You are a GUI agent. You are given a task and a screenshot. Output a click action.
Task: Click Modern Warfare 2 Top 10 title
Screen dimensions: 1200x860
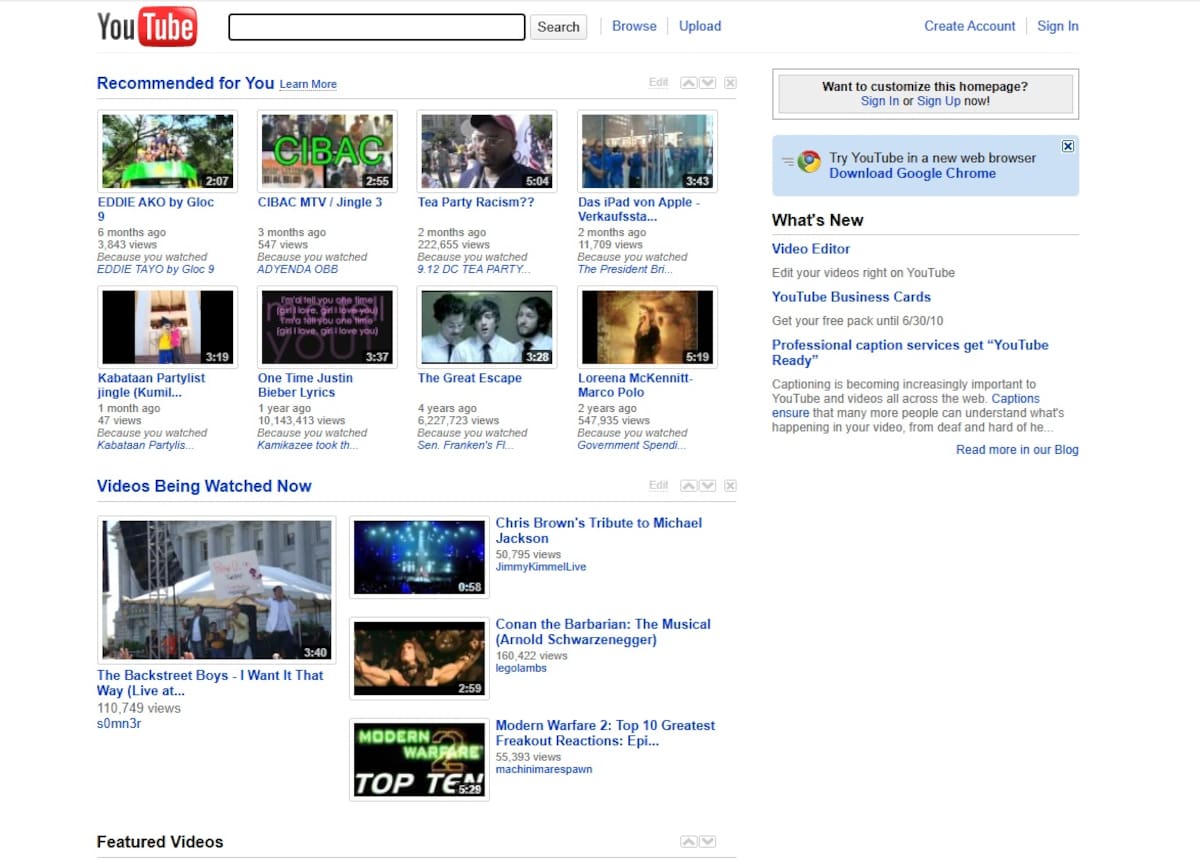click(x=606, y=733)
